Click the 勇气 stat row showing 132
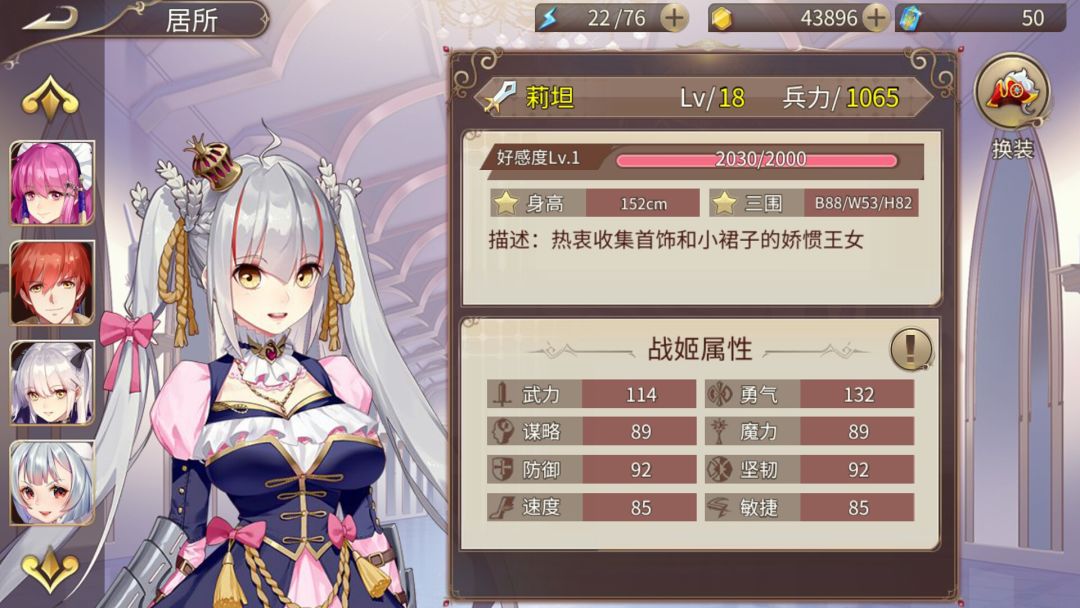 pyautogui.click(x=809, y=394)
